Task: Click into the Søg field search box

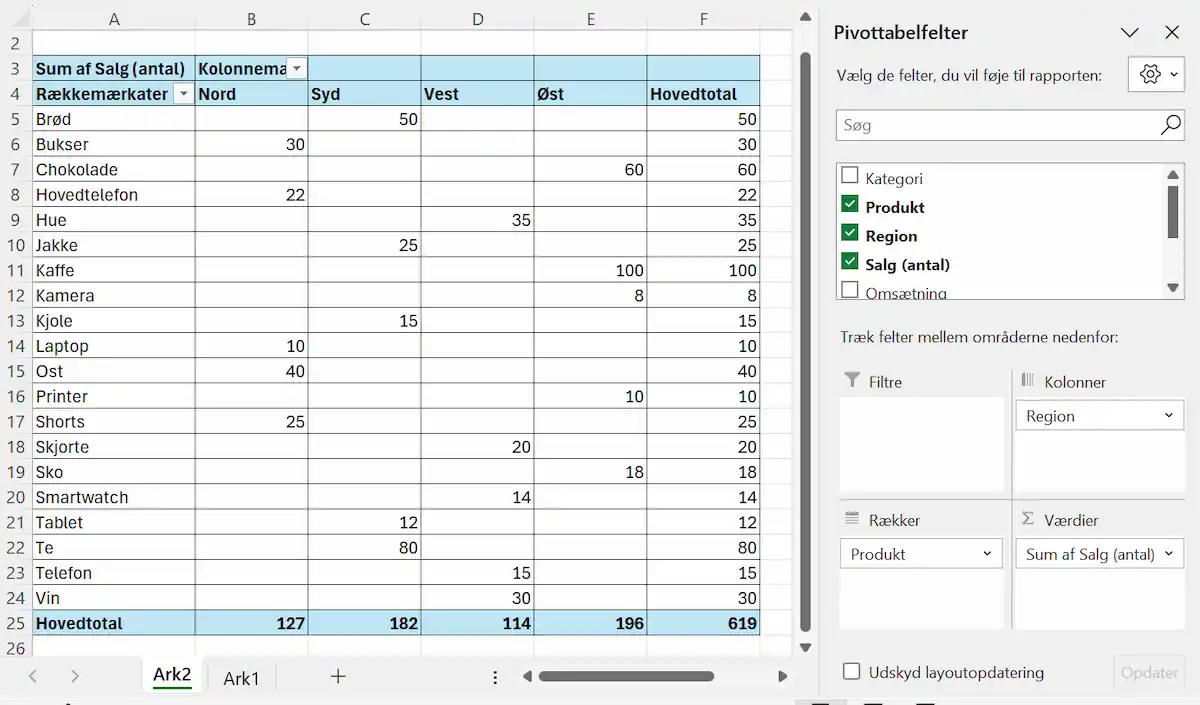Action: pyautogui.click(x=995, y=125)
